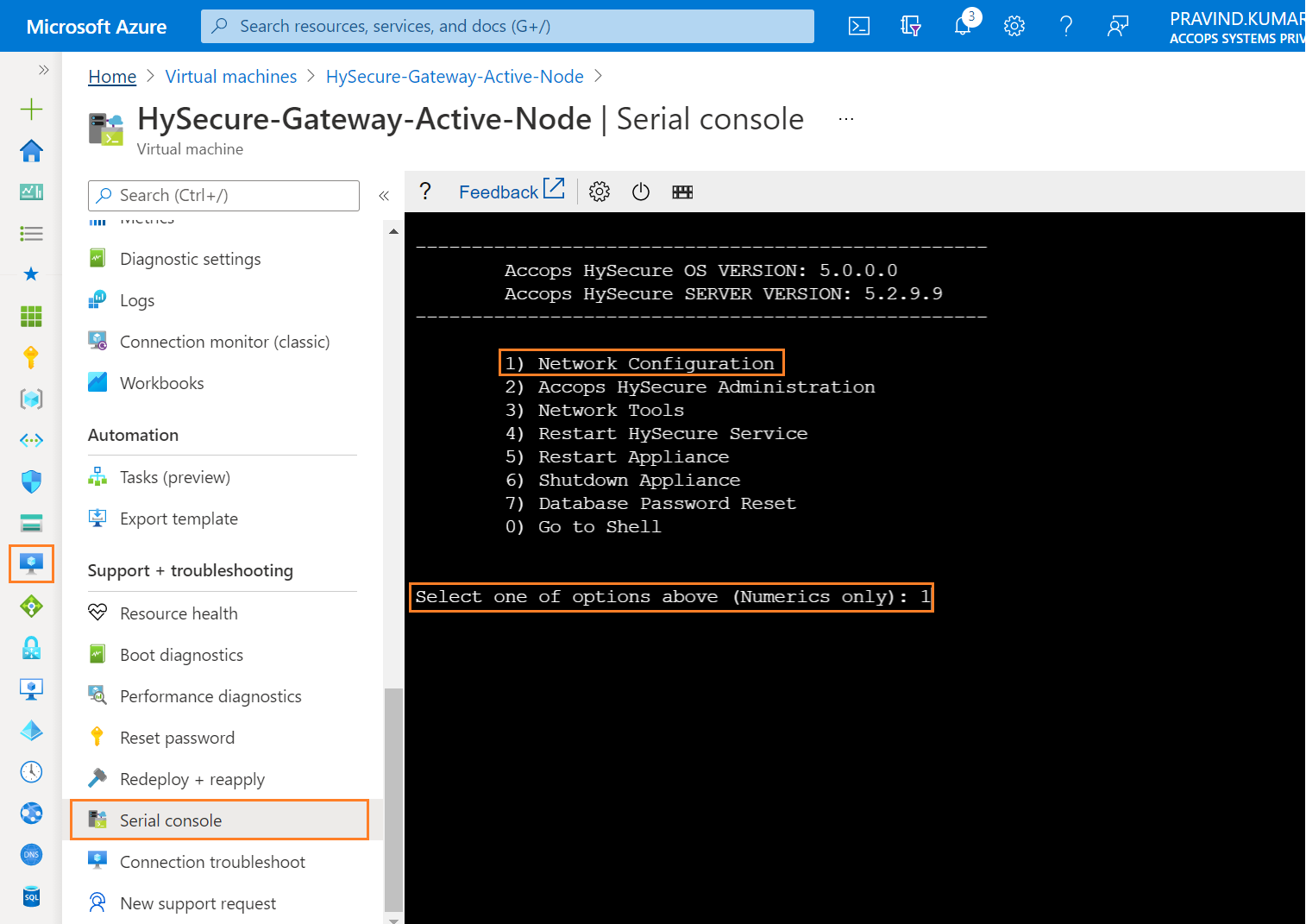Click the serial console help question mark
Viewport: 1306px width, 924px height.
coord(425,192)
